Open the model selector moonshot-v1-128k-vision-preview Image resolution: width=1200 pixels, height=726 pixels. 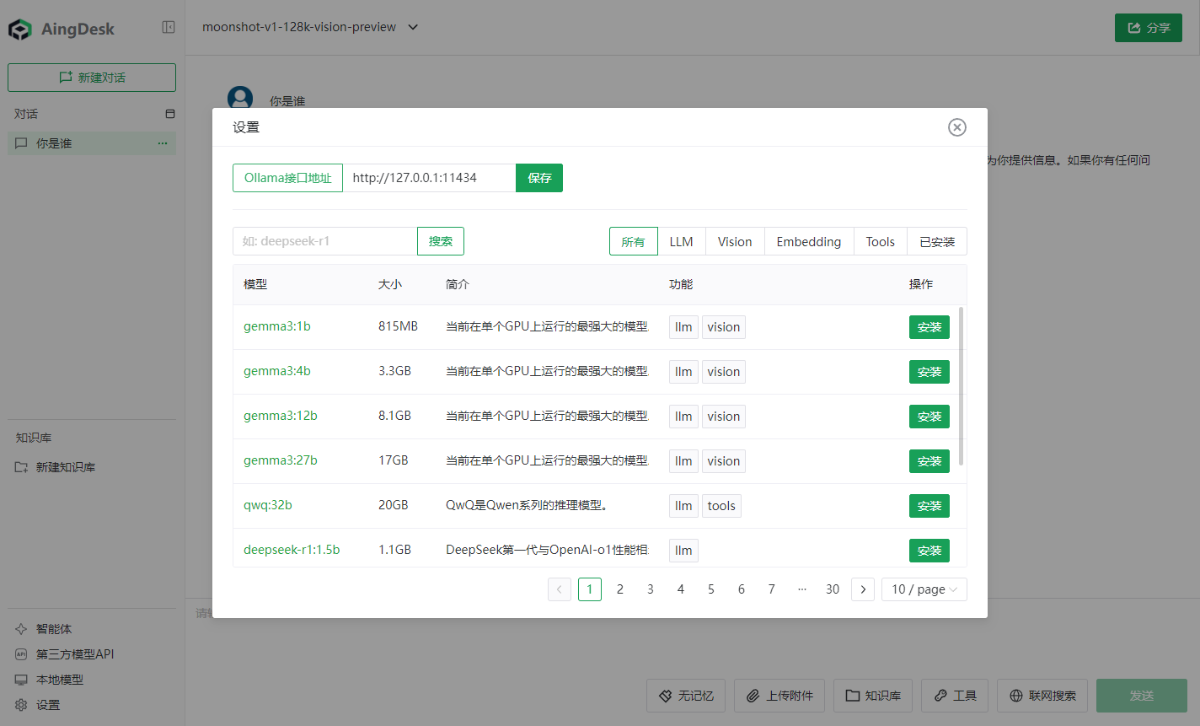[310, 27]
